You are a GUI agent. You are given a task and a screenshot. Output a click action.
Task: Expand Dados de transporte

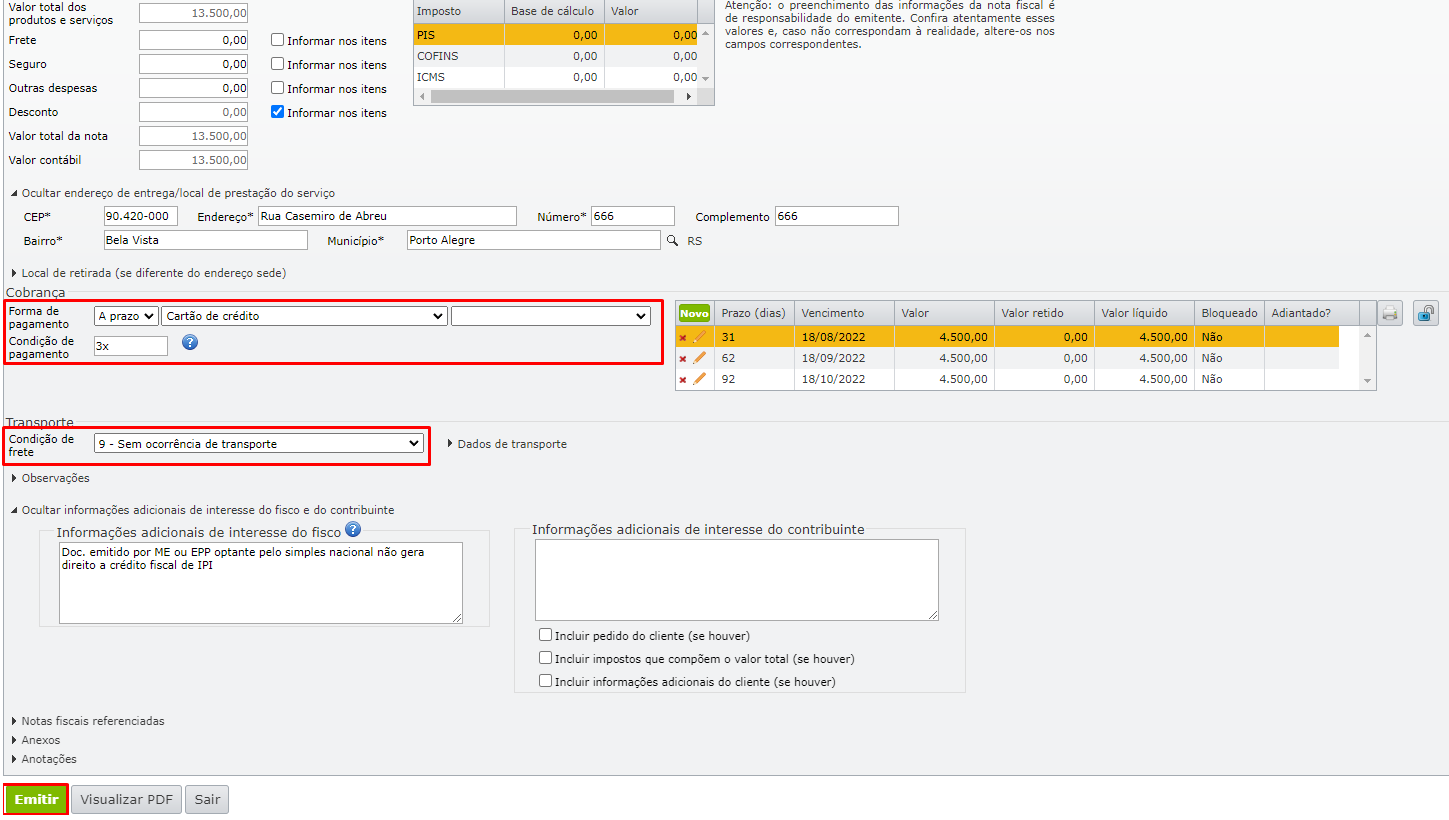(x=507, y=444)
